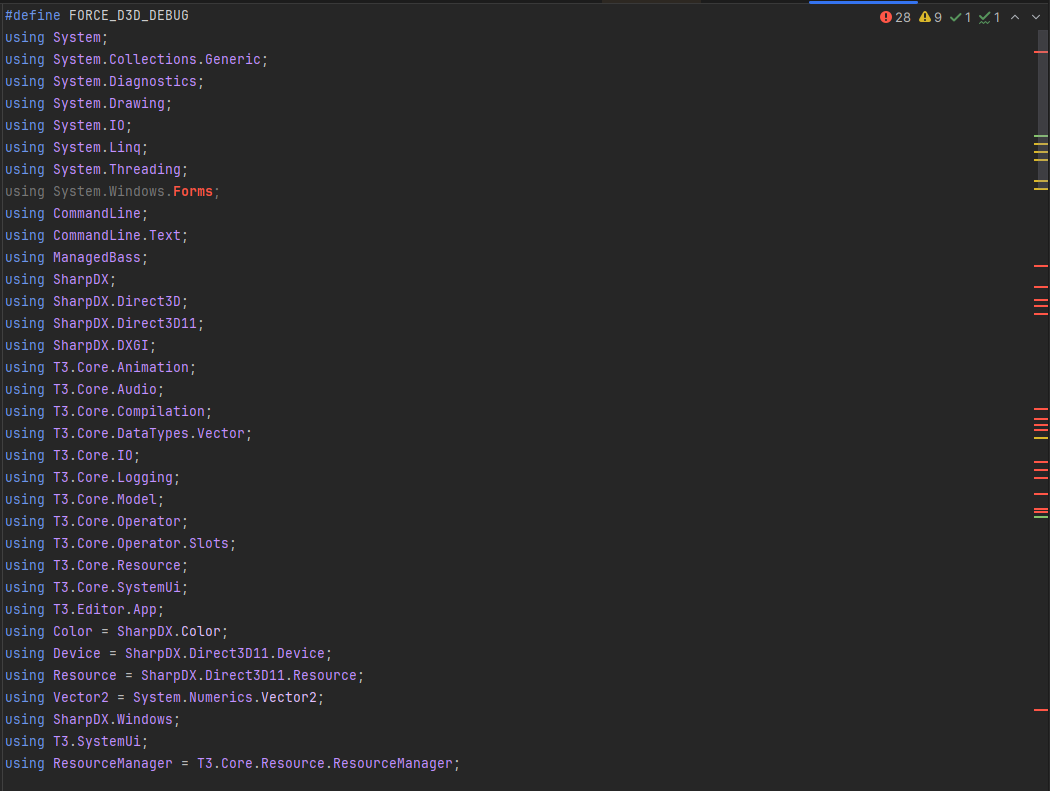
Task: Click 'System.Diagnostics' namespace
Action: 125,82
